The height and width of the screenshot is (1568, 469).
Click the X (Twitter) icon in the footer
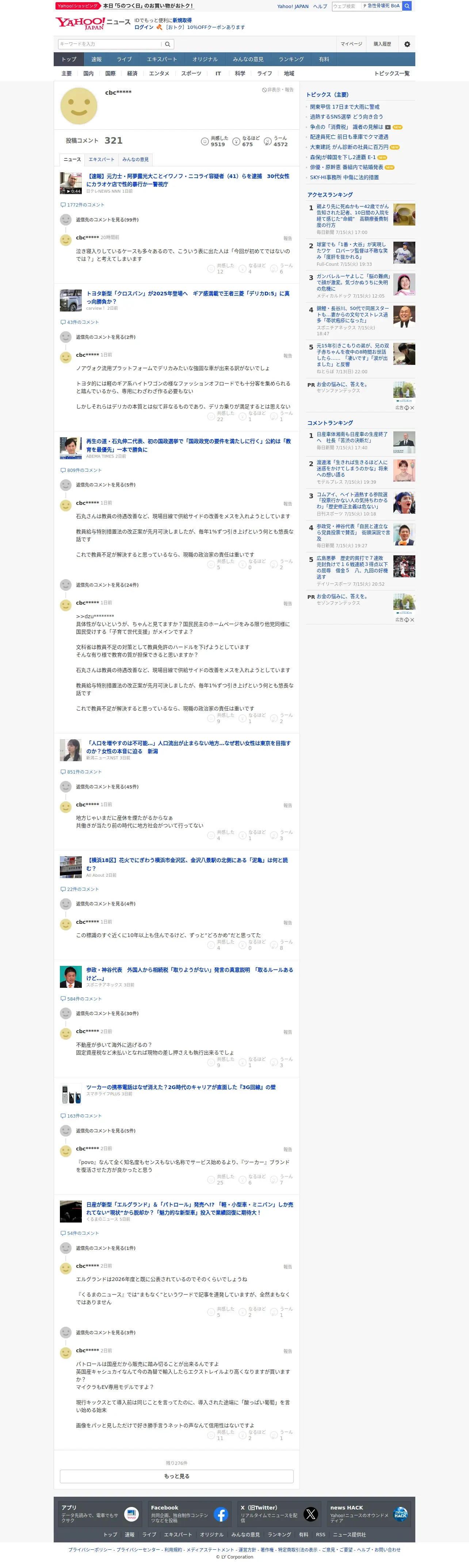coord(311,1514)
